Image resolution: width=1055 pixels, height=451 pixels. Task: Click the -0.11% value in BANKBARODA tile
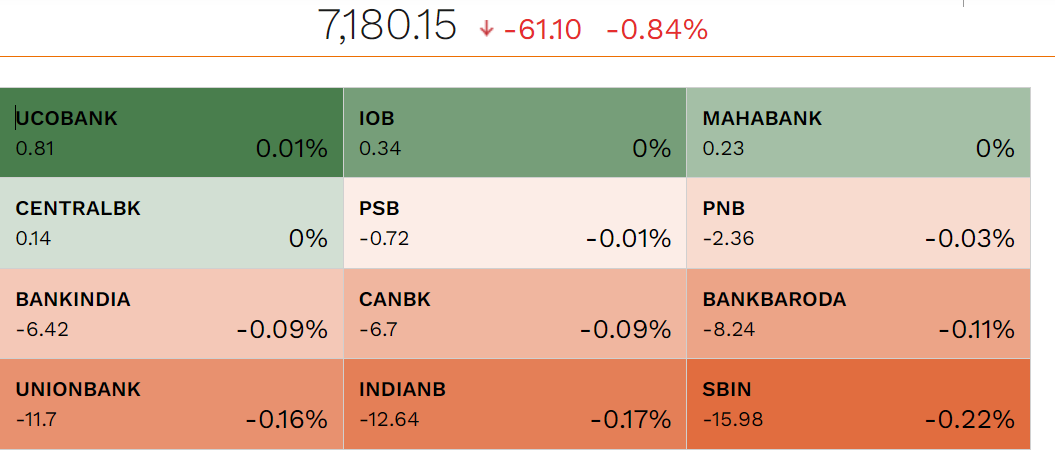[x=976, y=329]
